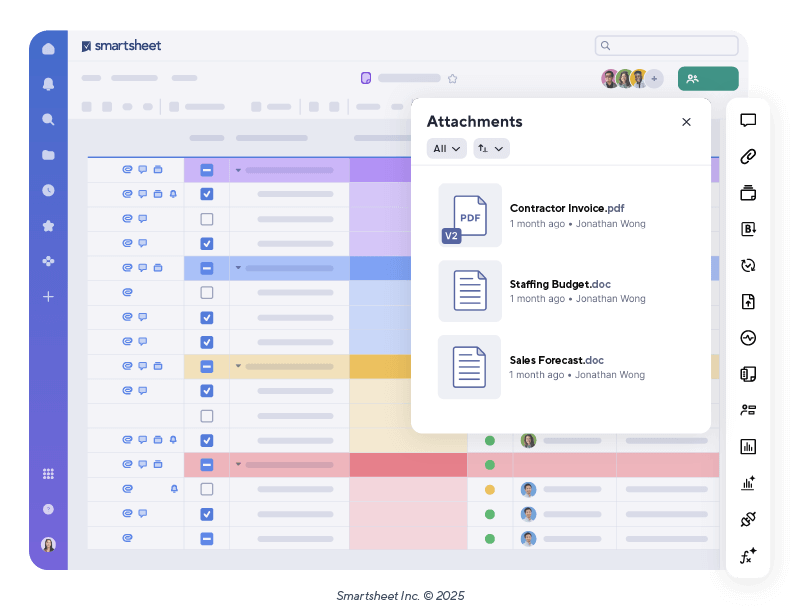Open the All filter dropdown in Attachments
This screenshot has height=616, width=800.
[x=446, y=148]
